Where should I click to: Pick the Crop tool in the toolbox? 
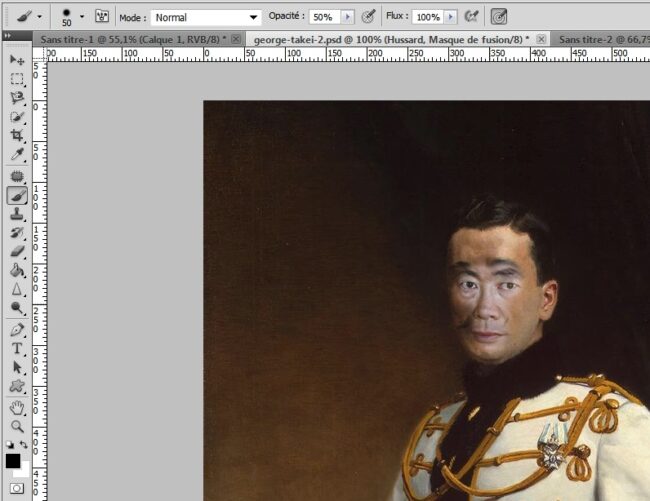[17, 135]
